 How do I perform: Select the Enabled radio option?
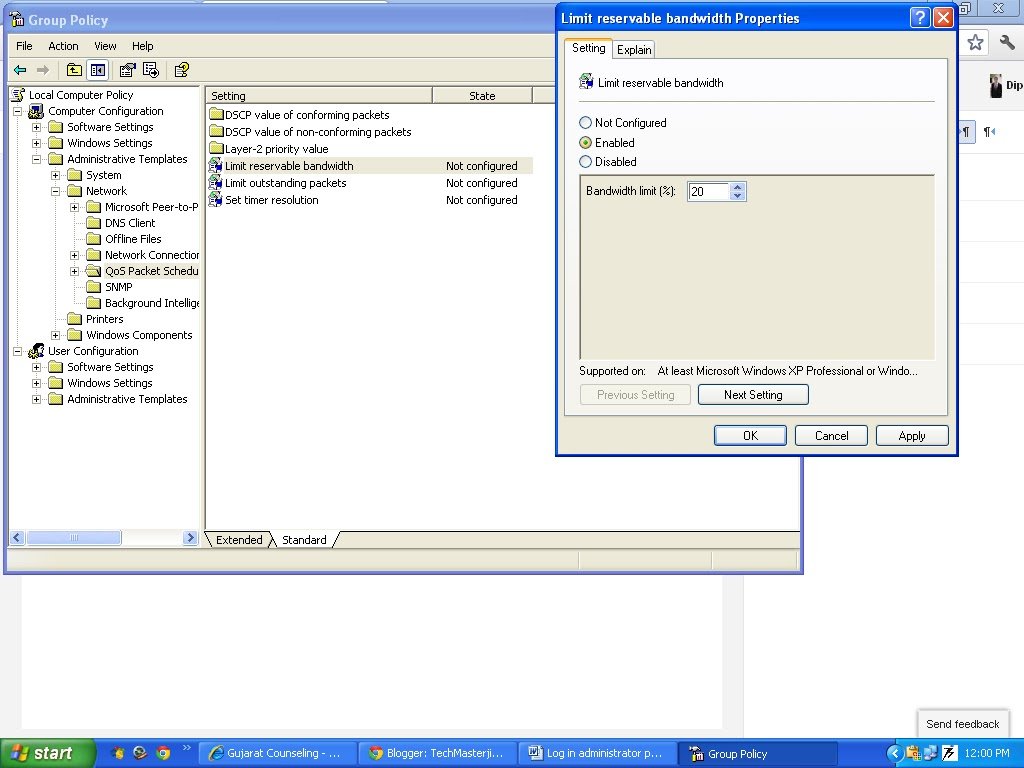585,142
